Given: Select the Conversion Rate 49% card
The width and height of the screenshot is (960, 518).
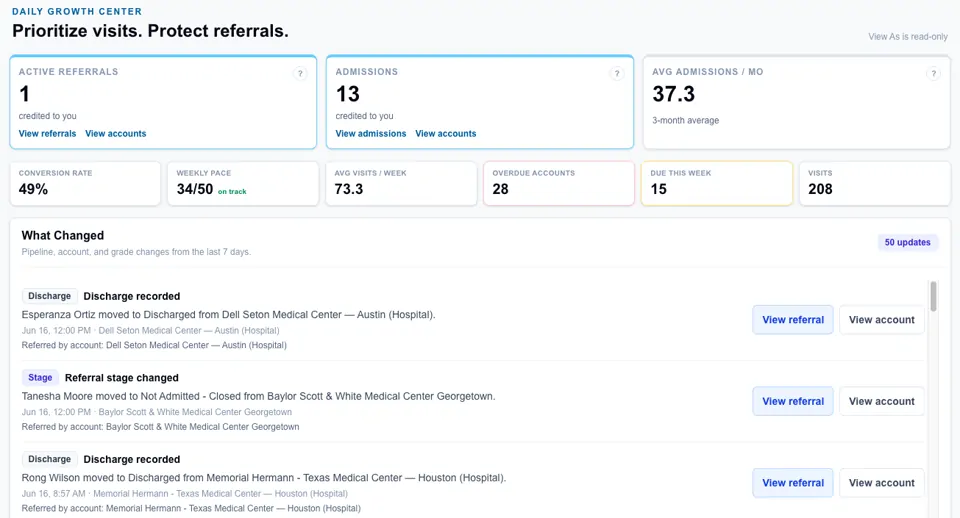Looking at the screenshot, I should [85, 183].
